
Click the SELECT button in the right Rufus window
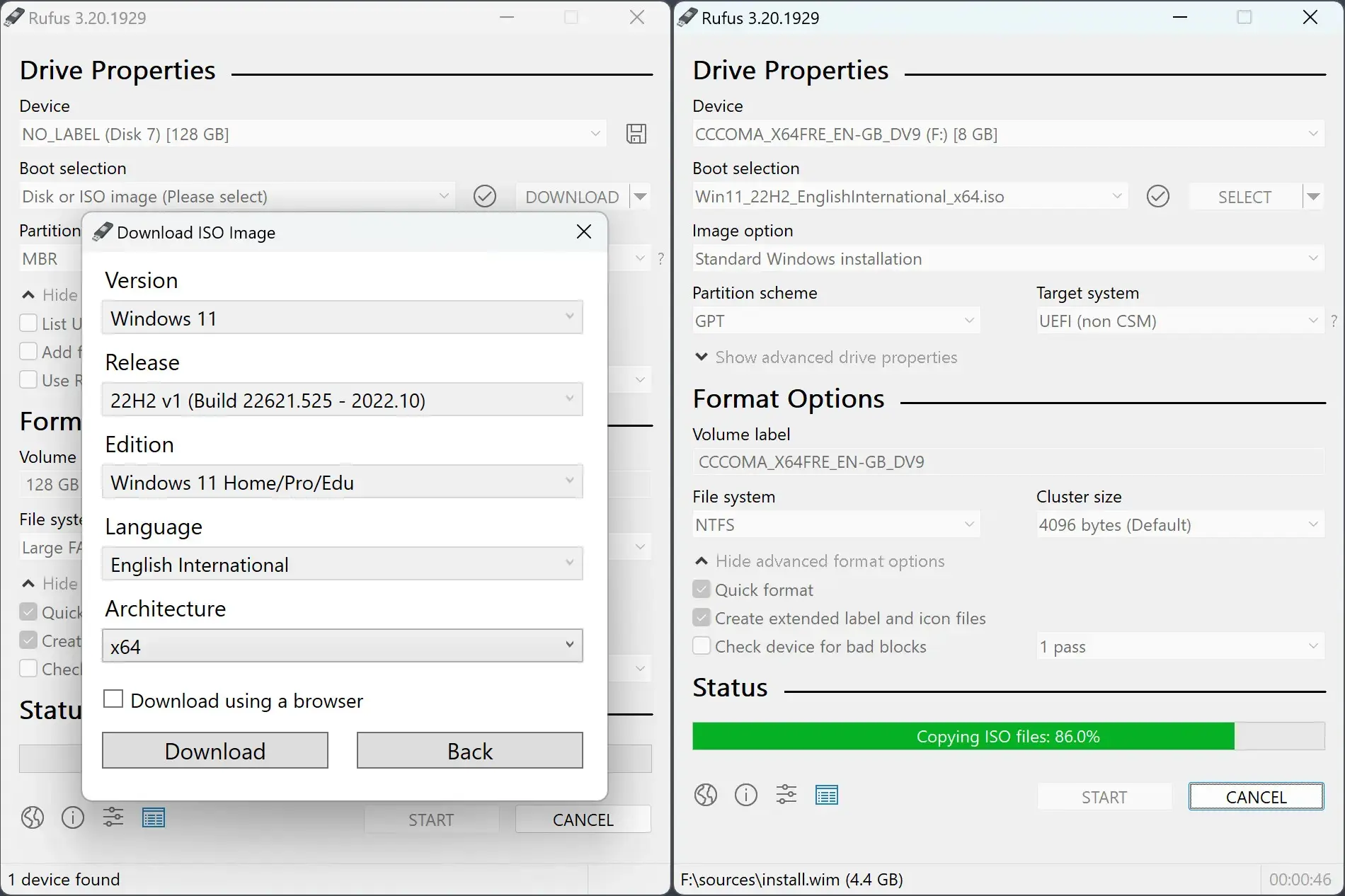(1245, 197)
